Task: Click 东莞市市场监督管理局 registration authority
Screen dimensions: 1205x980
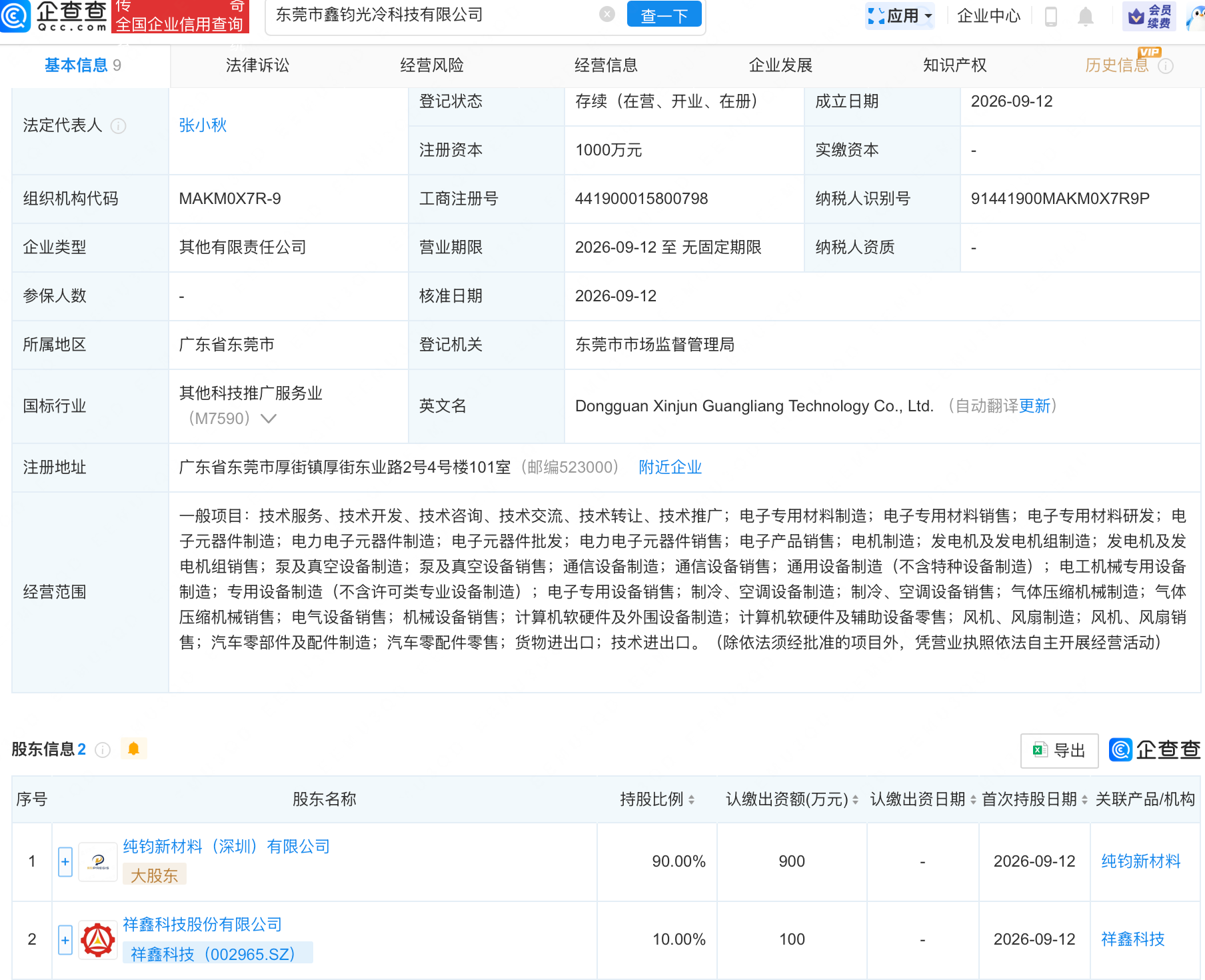Action: (x=654, y=345)
